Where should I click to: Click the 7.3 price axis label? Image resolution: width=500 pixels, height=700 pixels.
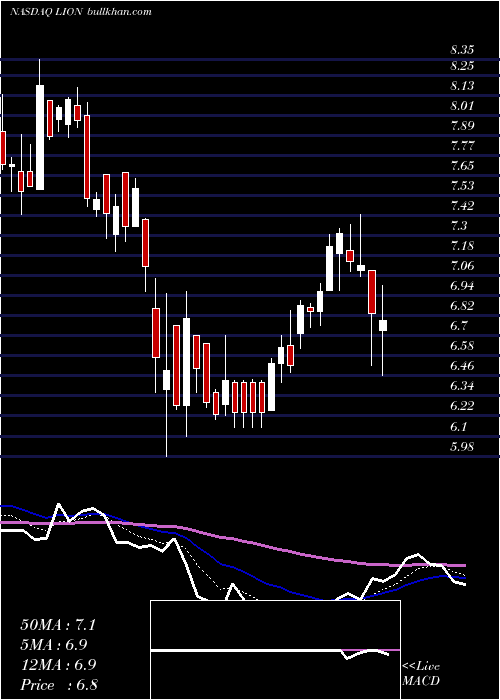[459, 226]
